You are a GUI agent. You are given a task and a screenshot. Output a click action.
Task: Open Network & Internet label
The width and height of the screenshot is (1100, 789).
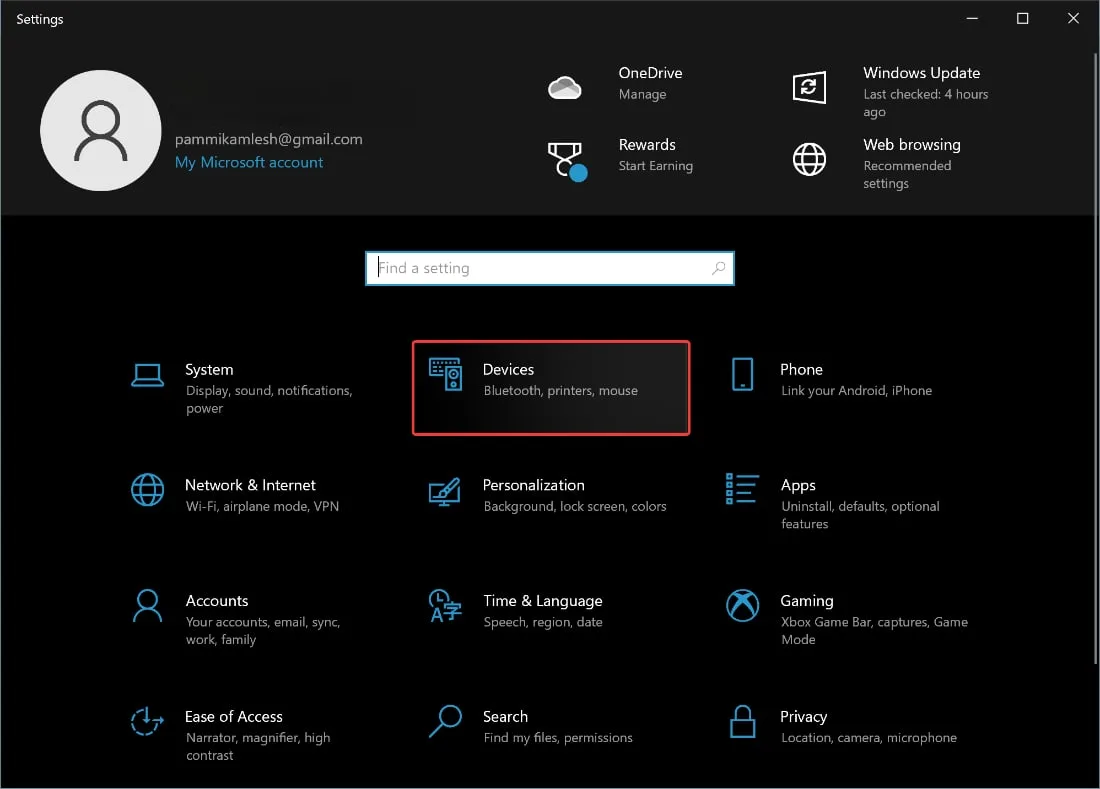click(x=250, y=485)
